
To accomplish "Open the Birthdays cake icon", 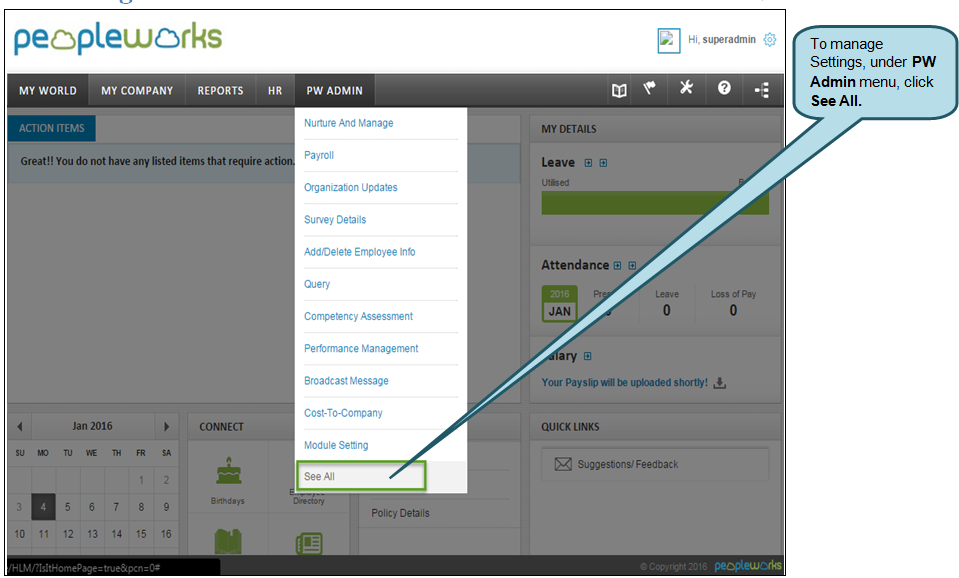I will pyautogui.click(x=229, y=471).
